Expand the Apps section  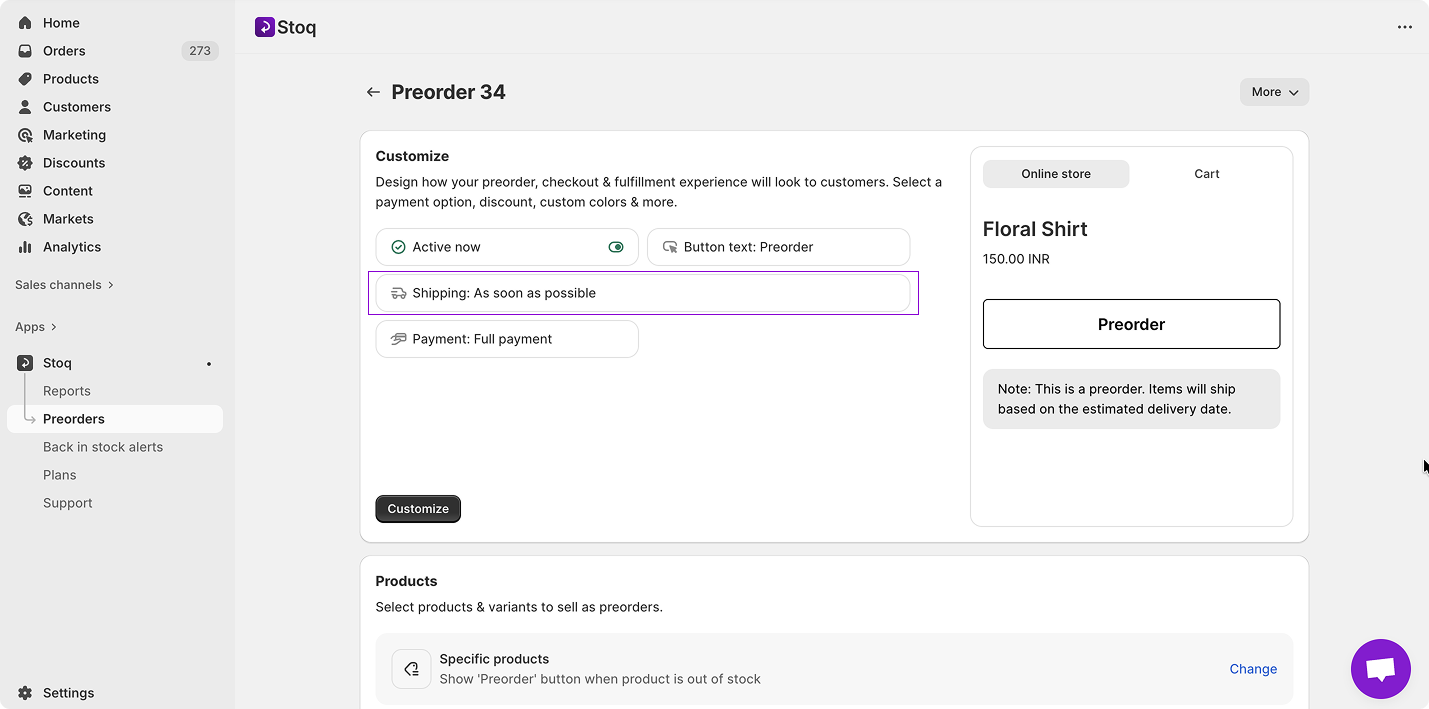click(x=36, y=327)
